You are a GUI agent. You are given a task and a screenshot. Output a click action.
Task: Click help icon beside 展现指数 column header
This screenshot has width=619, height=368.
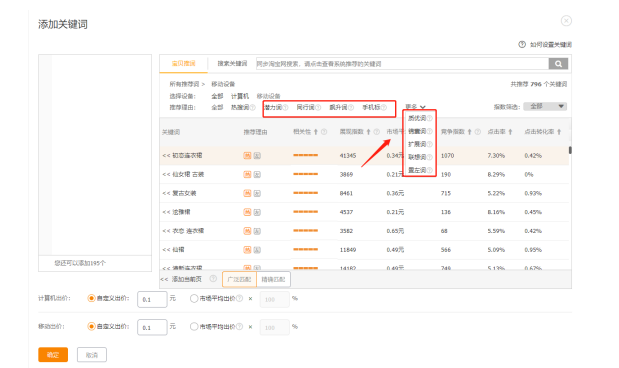click(x=376, y=132)
